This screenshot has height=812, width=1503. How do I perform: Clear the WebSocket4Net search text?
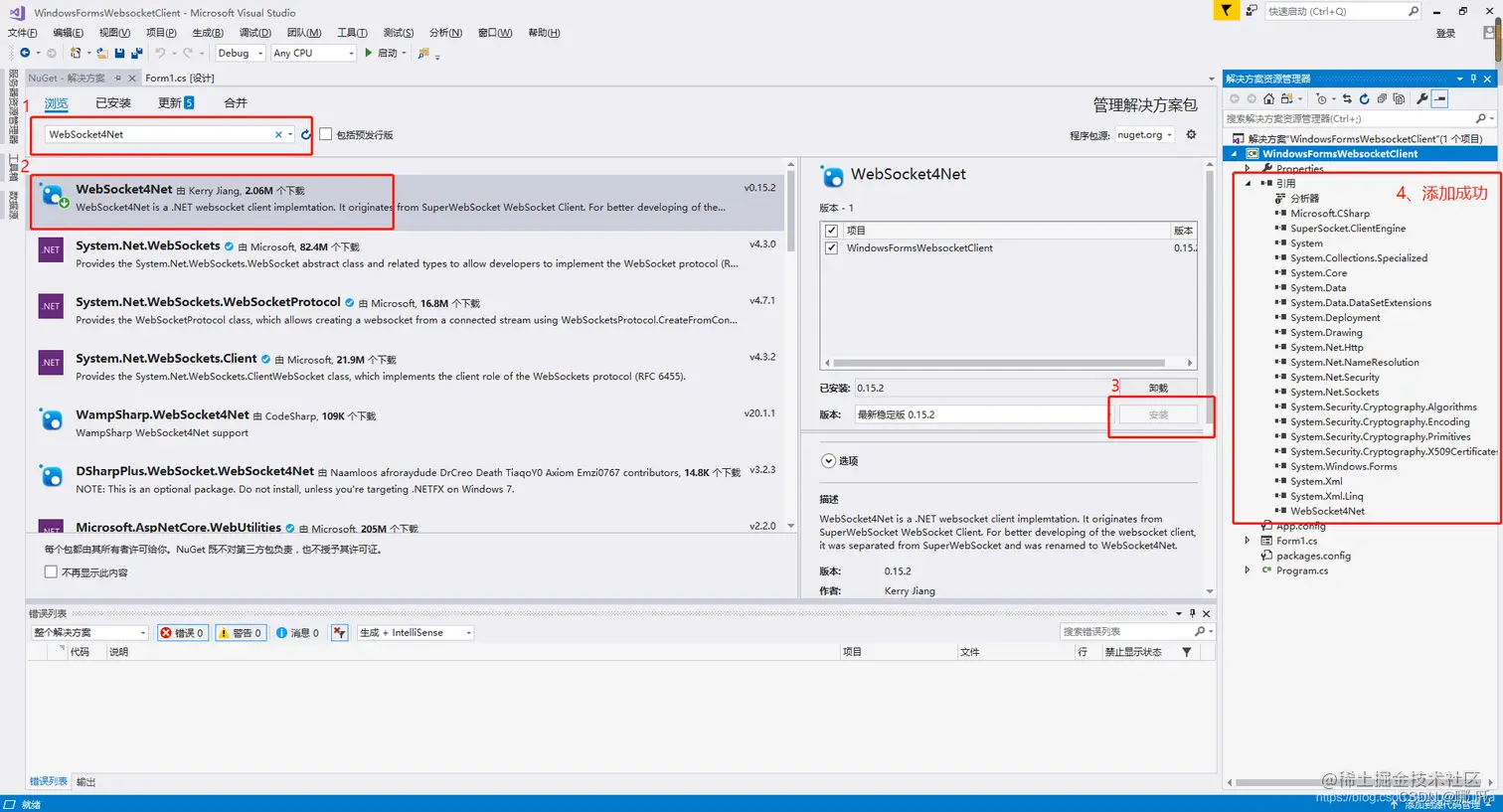(278, 134)
